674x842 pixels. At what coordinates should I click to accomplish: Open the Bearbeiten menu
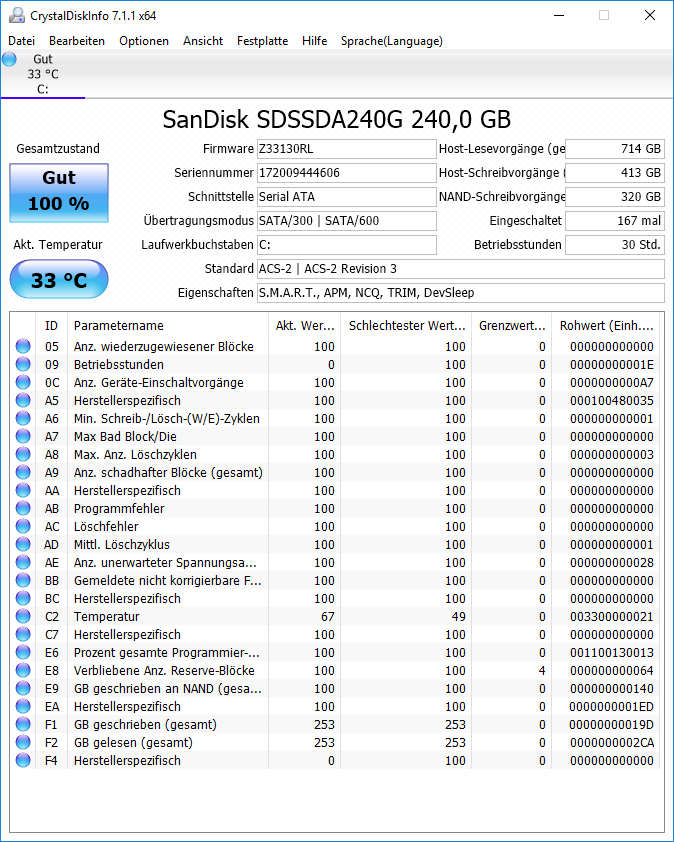[77, 41]
